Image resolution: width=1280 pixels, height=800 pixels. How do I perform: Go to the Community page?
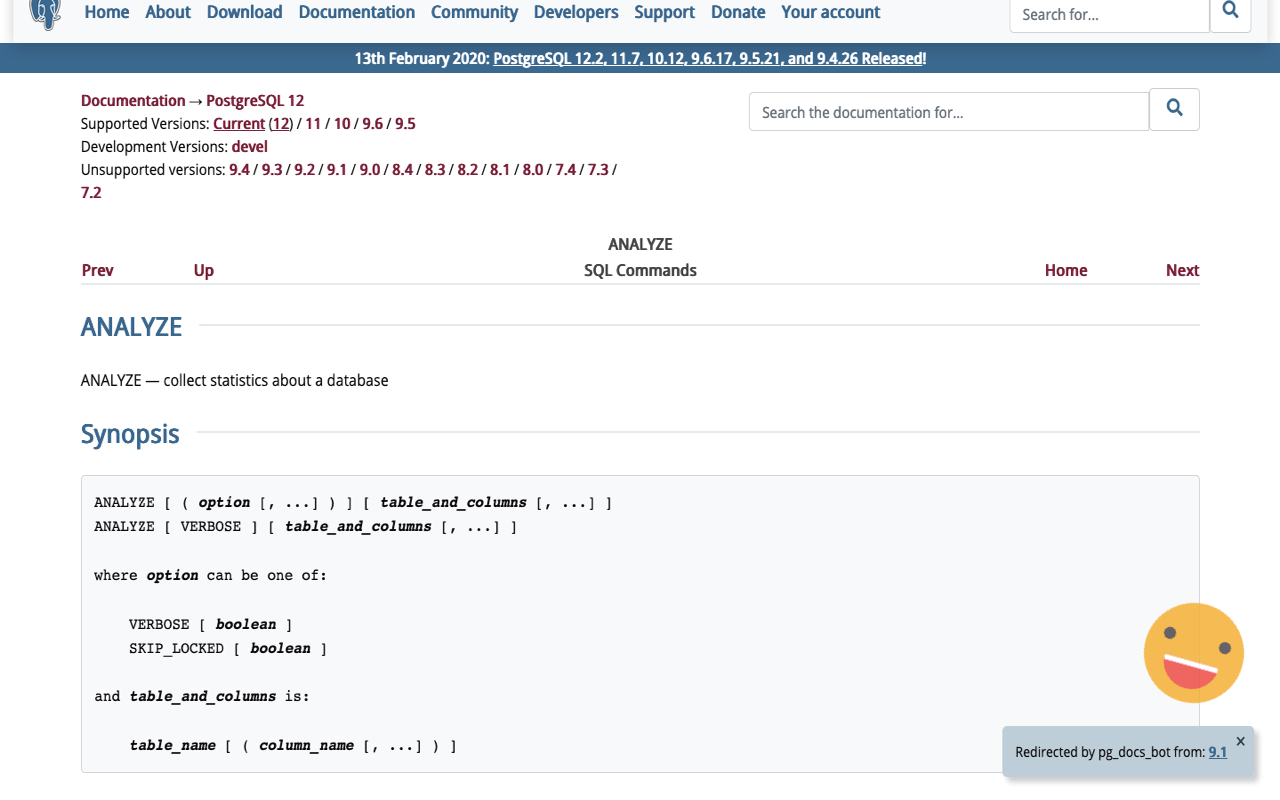(474, 12)
